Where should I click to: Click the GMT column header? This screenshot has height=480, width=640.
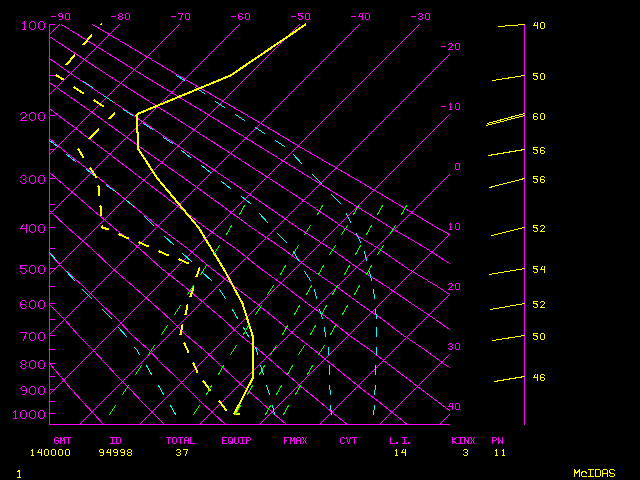(x=62, y=440)
